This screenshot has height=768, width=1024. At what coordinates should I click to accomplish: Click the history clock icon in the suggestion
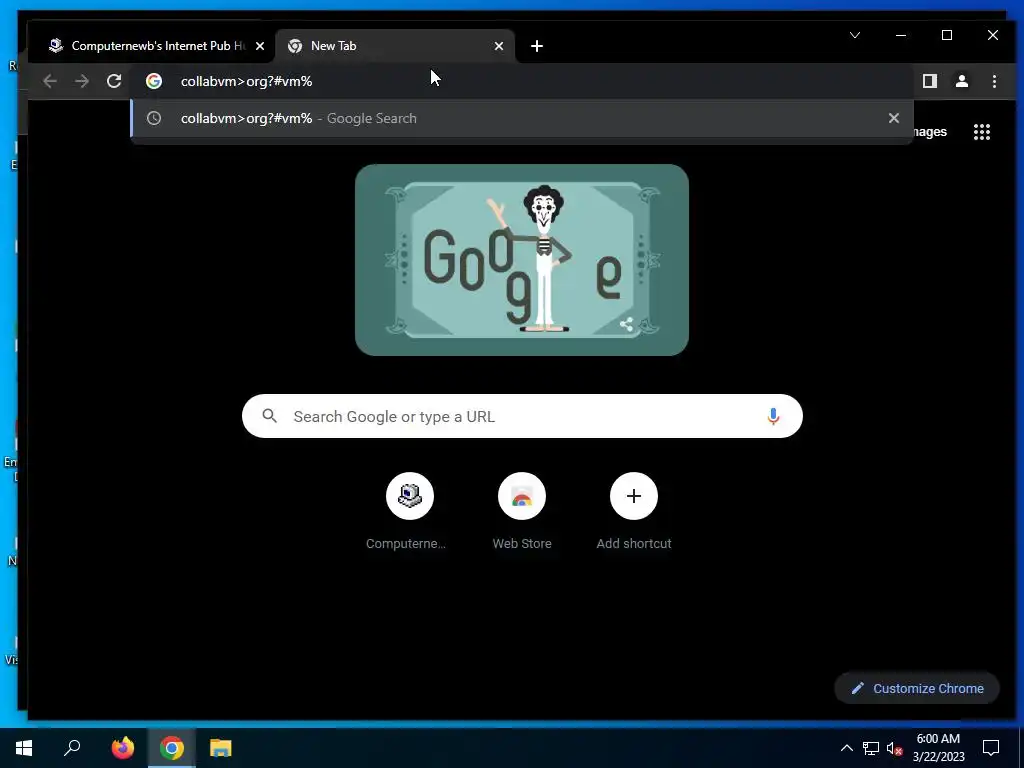(154, 118)
